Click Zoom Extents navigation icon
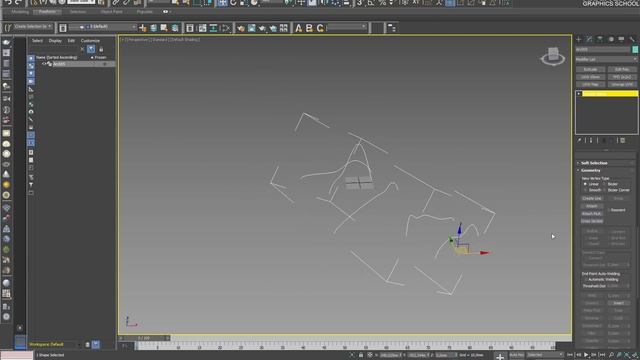 (627, 355)
